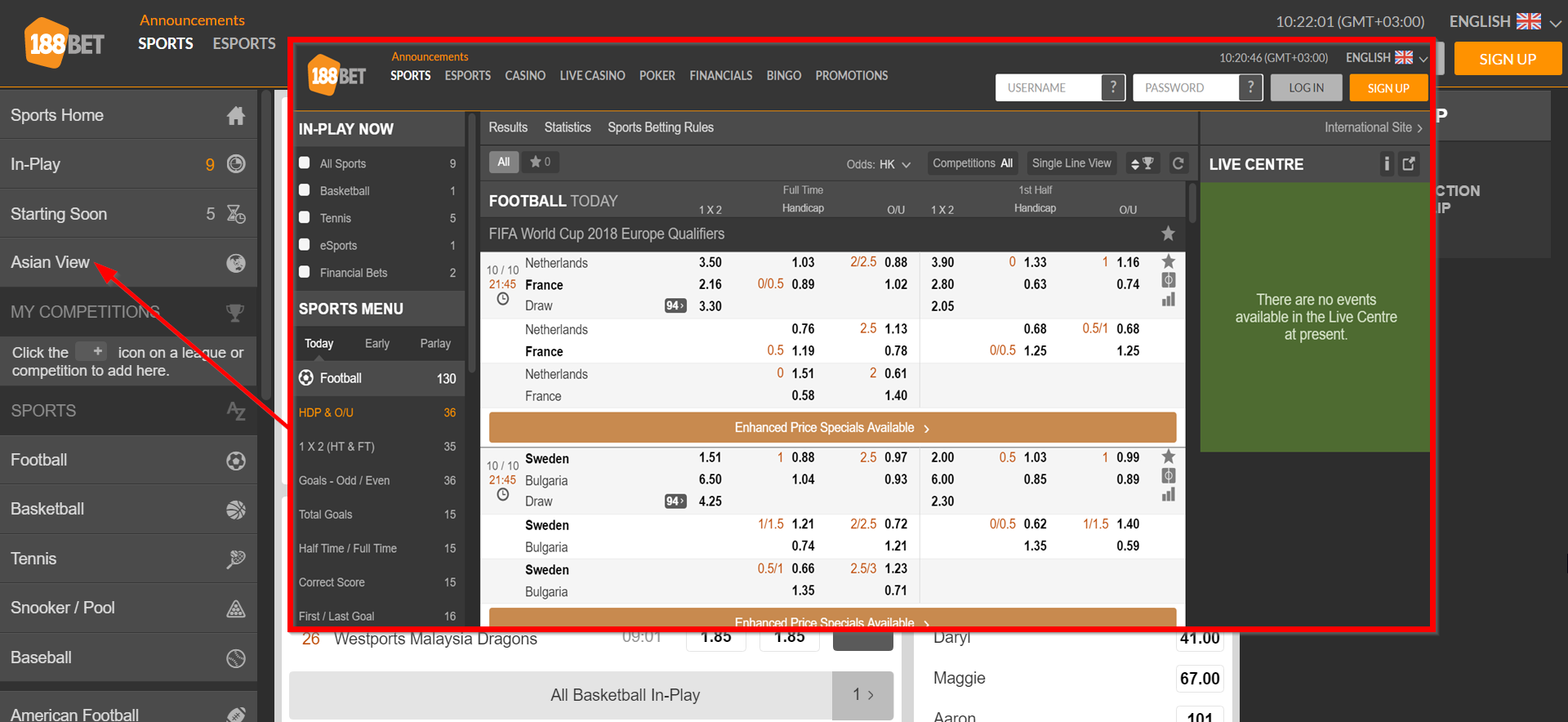Click the LOG IN button
The image size is (1568, 722).
tap(1306, 87)
